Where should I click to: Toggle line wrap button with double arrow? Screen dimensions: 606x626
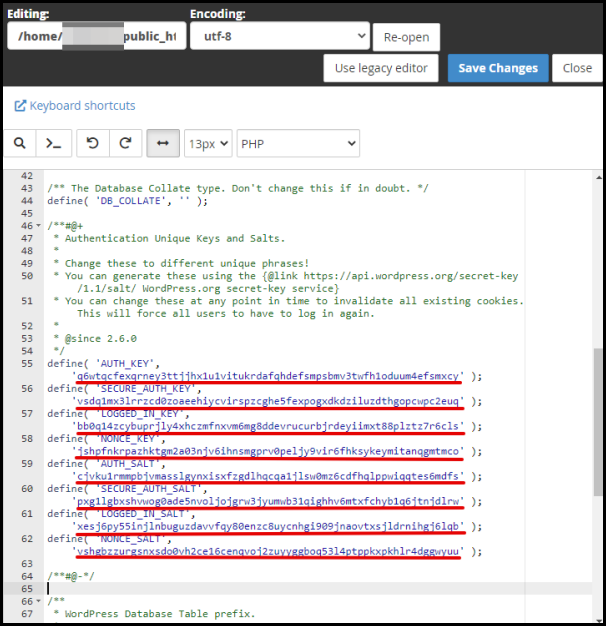(x=163, y=143)
